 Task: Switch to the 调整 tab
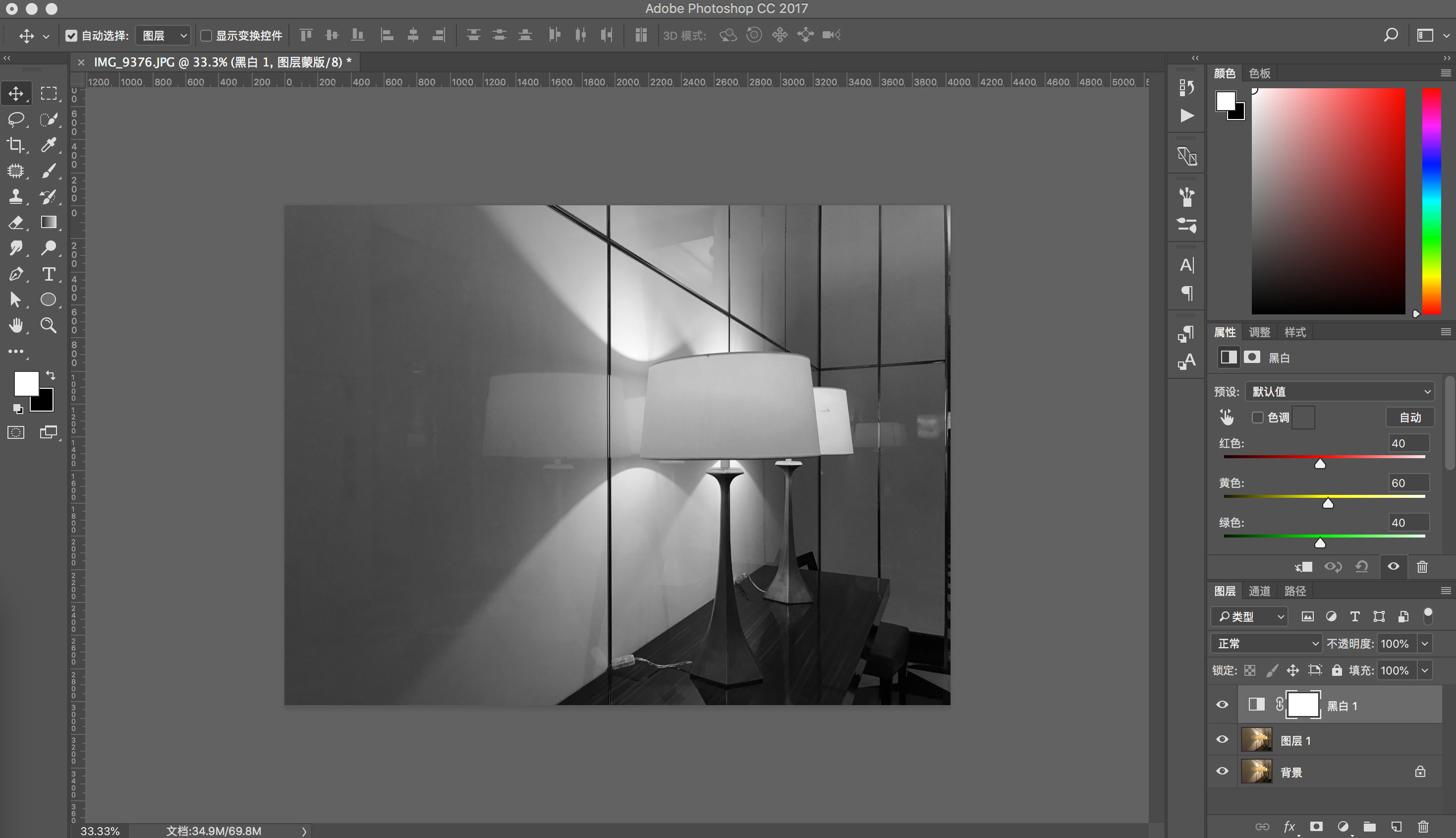coord(1259,332)
